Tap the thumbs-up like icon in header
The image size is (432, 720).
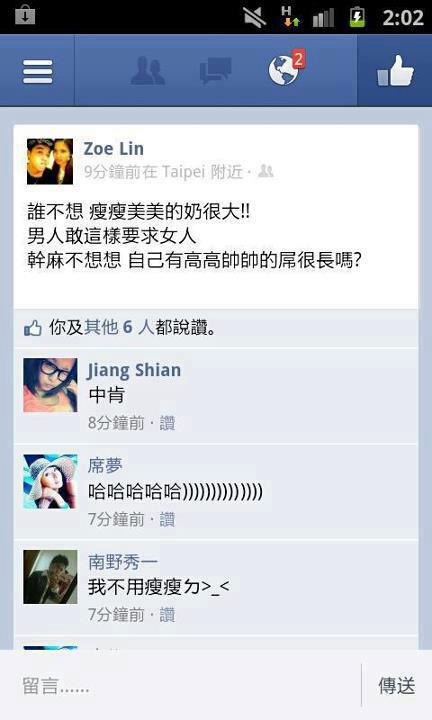[x=395, y=70]
